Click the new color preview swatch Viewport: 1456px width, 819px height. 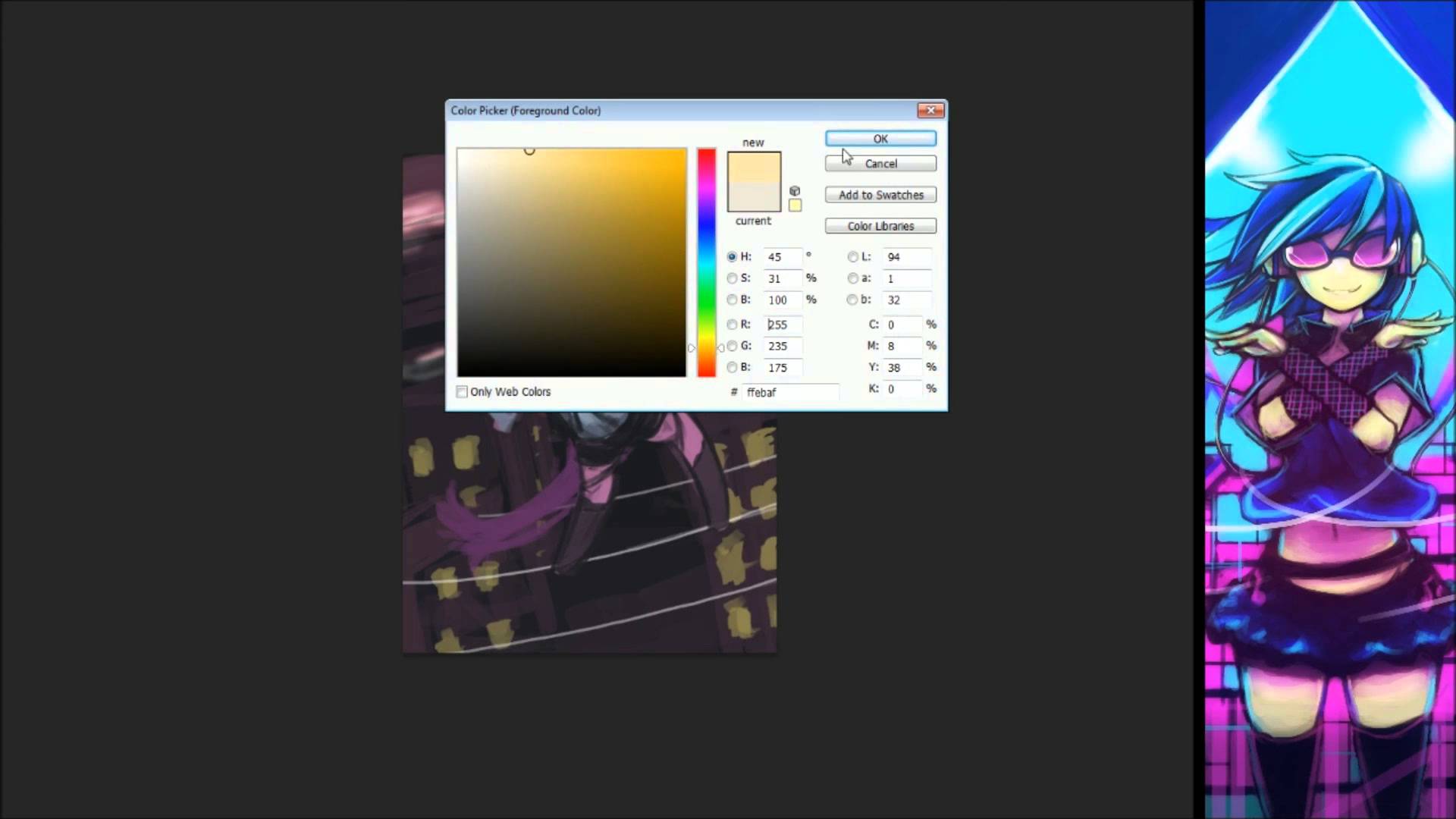[x=753, y=167]
